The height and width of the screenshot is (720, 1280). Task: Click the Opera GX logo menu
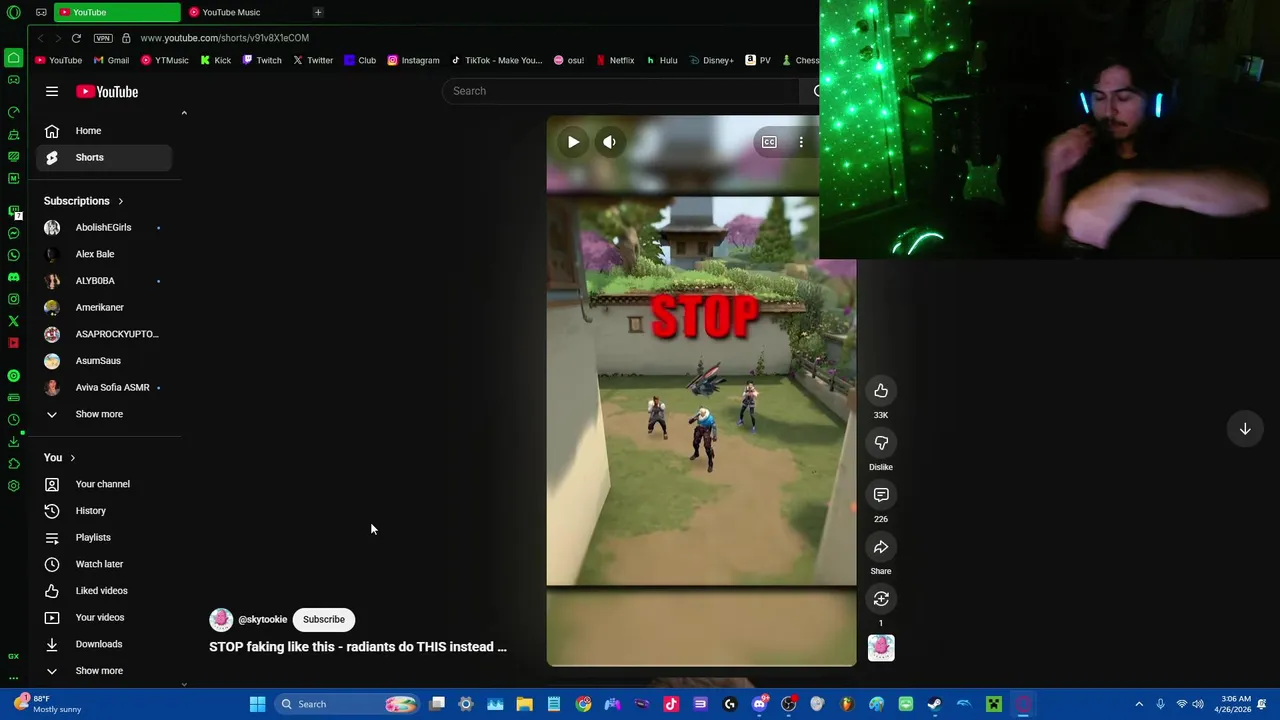click(13, 12)
